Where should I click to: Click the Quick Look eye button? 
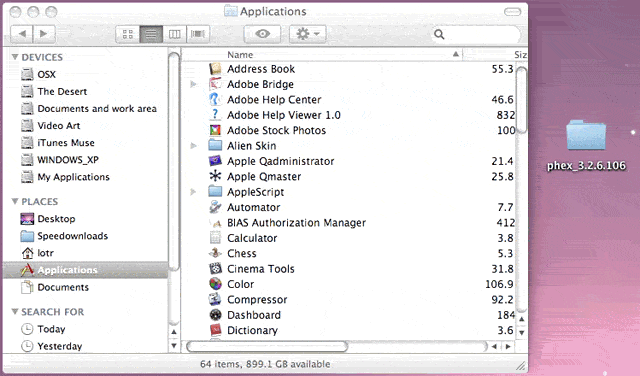click(x=262, y=34)
